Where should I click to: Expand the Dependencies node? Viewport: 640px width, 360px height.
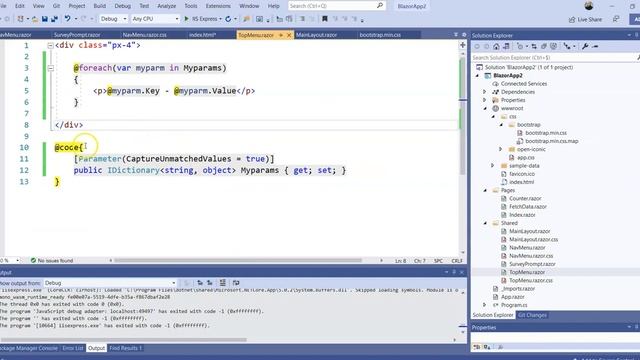(484, 92)
